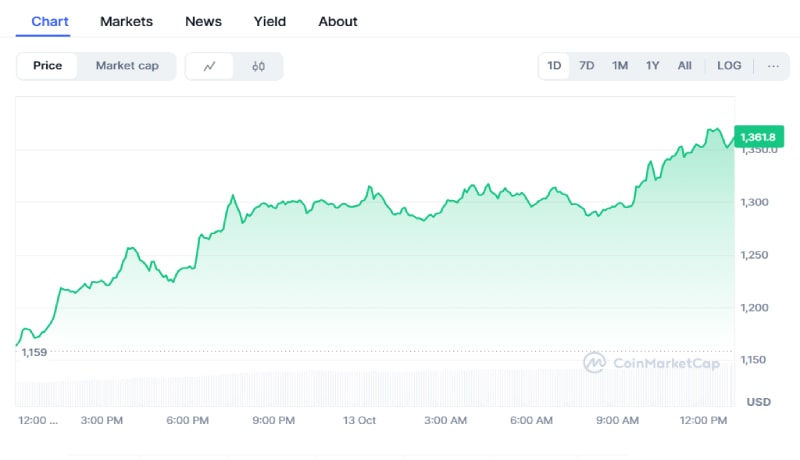Click the 13 Oct date label
Viewport: 800px width, 460px height.
click(x=359, y=420)
